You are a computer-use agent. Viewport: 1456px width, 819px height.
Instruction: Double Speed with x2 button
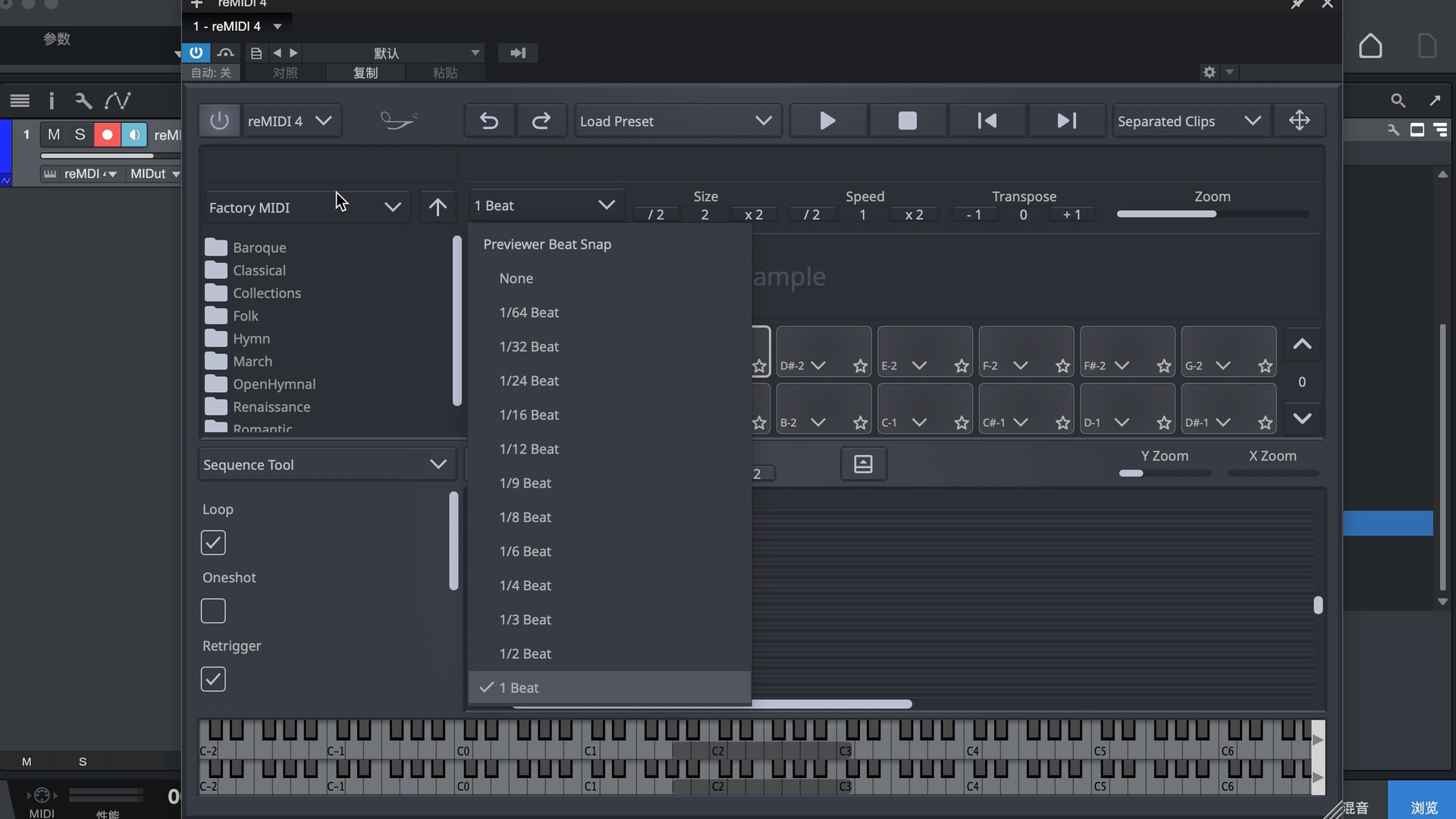click(914, 215)
